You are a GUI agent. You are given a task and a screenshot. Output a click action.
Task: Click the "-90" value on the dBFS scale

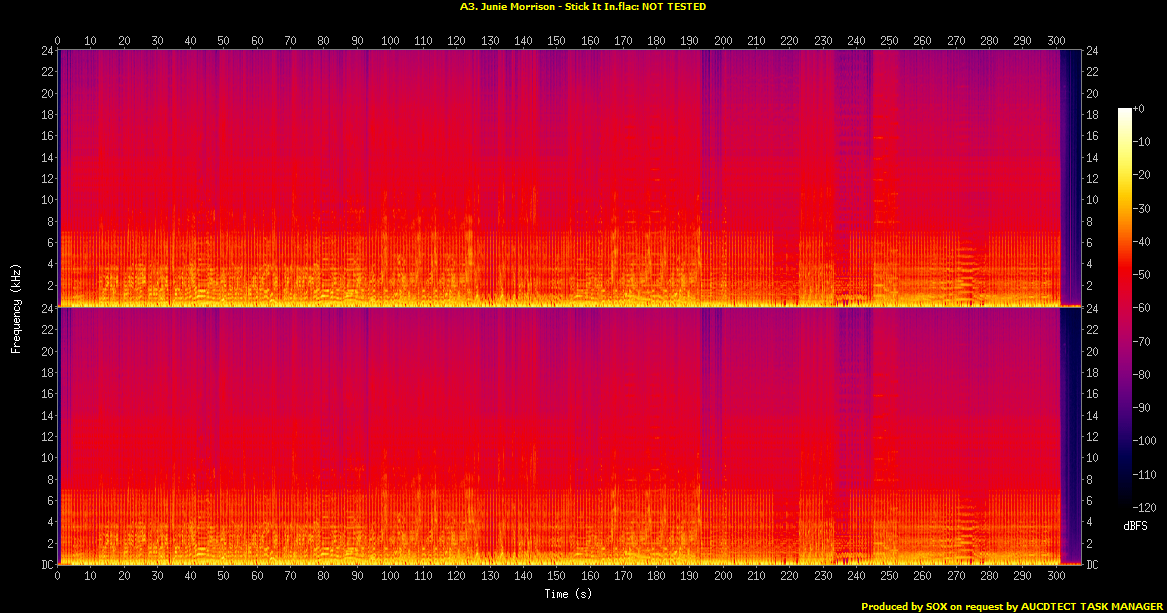click(x=1141, y=407)
